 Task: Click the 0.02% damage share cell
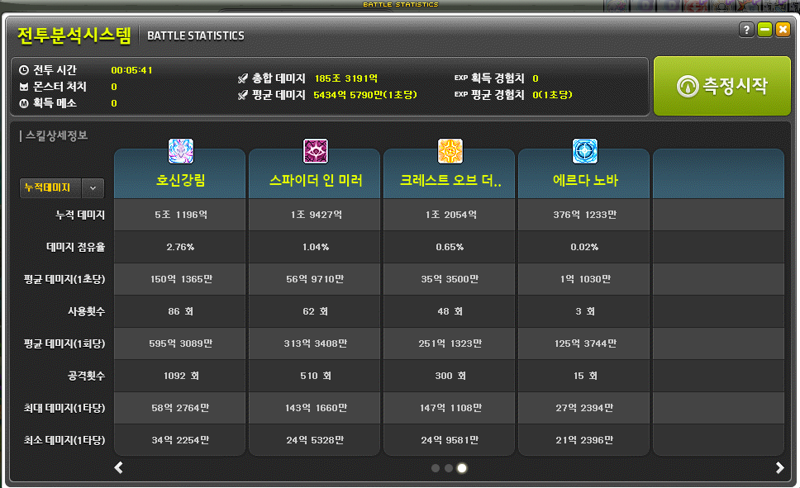pos(584,247)
